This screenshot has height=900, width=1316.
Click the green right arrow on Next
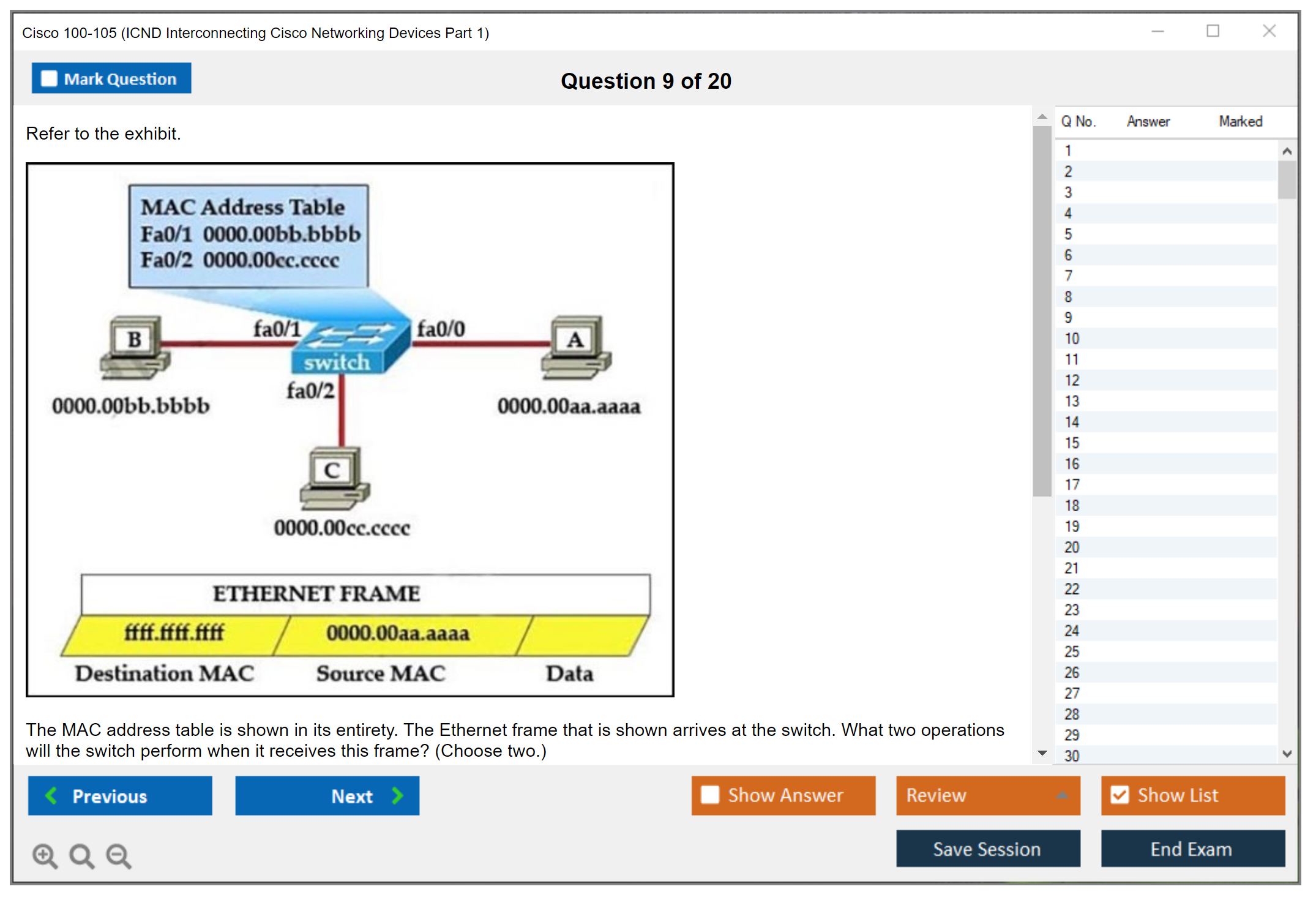point(397,795)
